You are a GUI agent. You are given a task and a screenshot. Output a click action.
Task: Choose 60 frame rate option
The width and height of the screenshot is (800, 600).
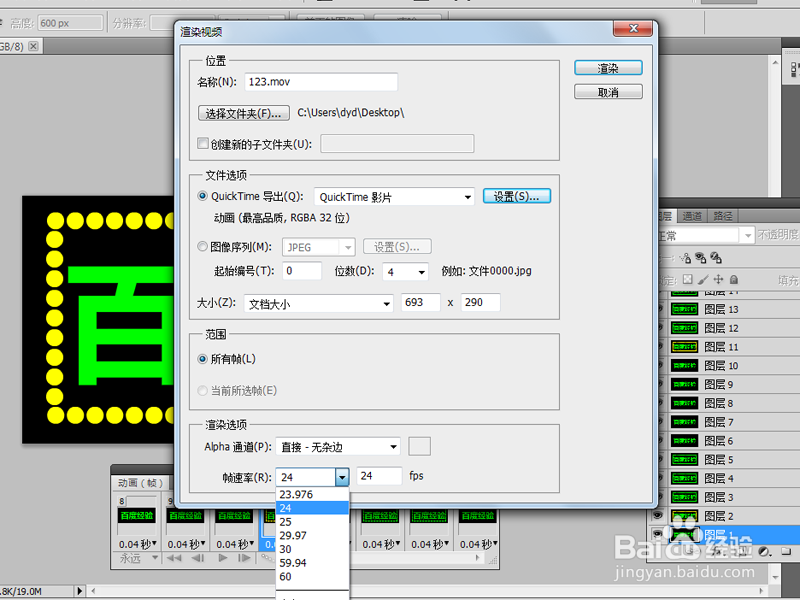tap(312, 577)
